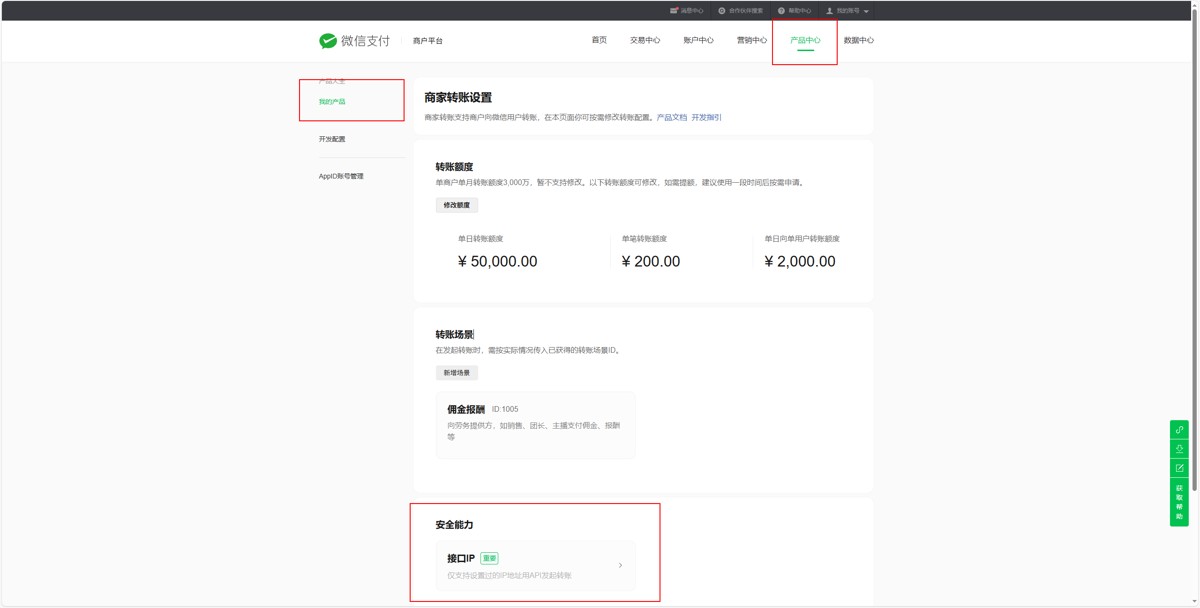The width and height of the screenshot is (1200, 608).
Task: Open 合作伙伴搜索 partner search
Action: (x=741, y=11)
